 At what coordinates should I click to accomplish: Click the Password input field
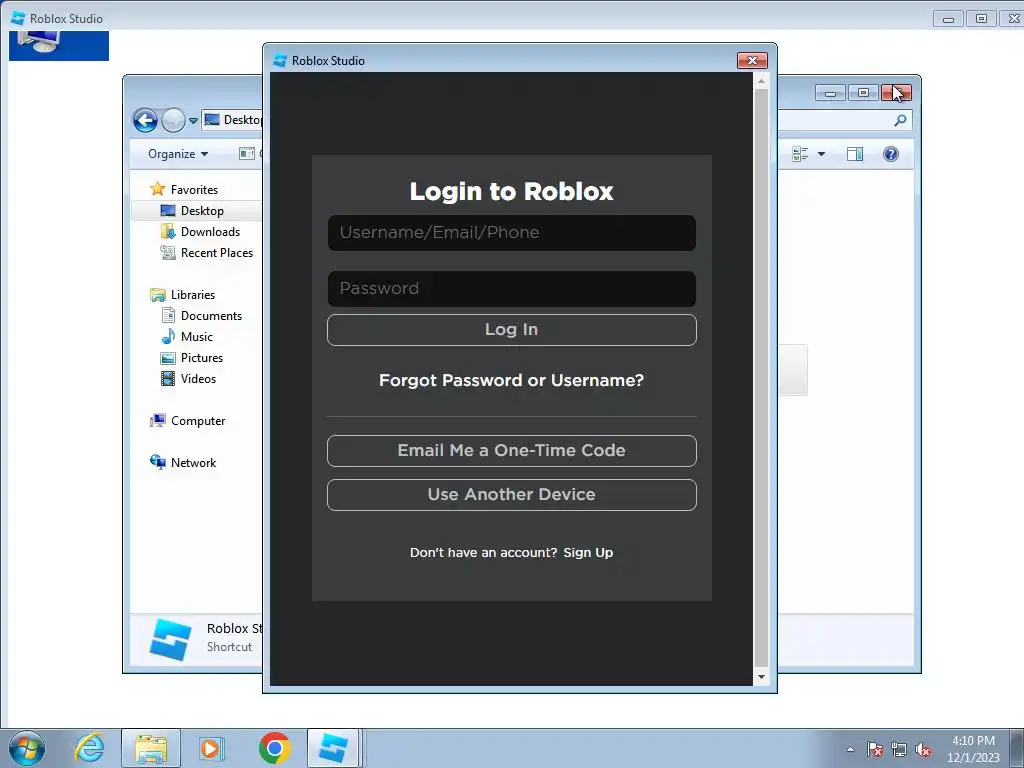click(x=511, y=289)
